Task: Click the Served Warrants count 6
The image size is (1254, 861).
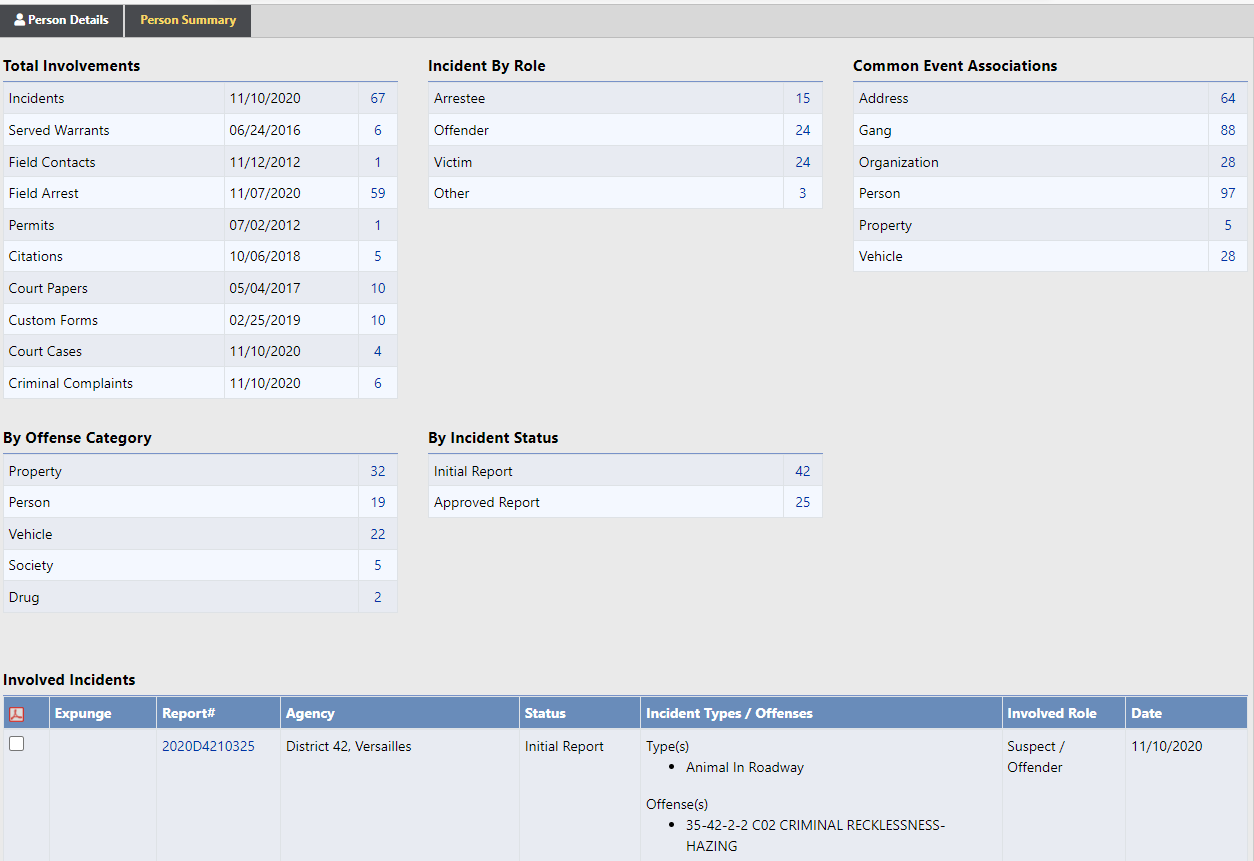Action: point(377,130)
